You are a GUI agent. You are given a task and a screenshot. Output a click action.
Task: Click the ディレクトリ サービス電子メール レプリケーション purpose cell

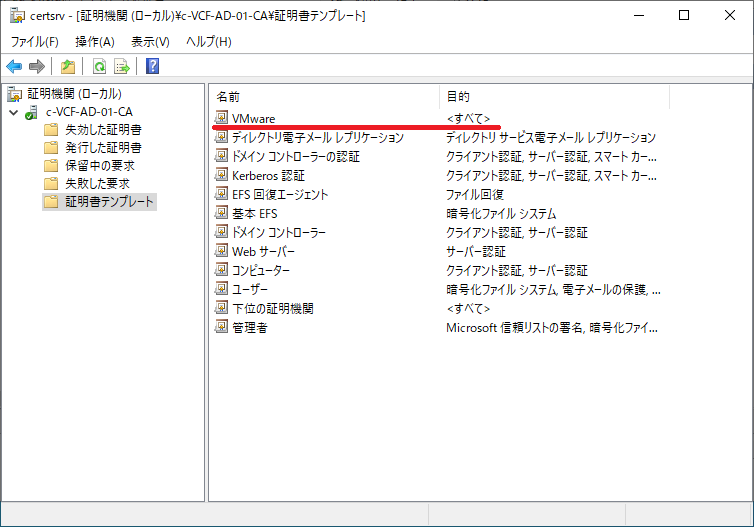tap(551, 138)
